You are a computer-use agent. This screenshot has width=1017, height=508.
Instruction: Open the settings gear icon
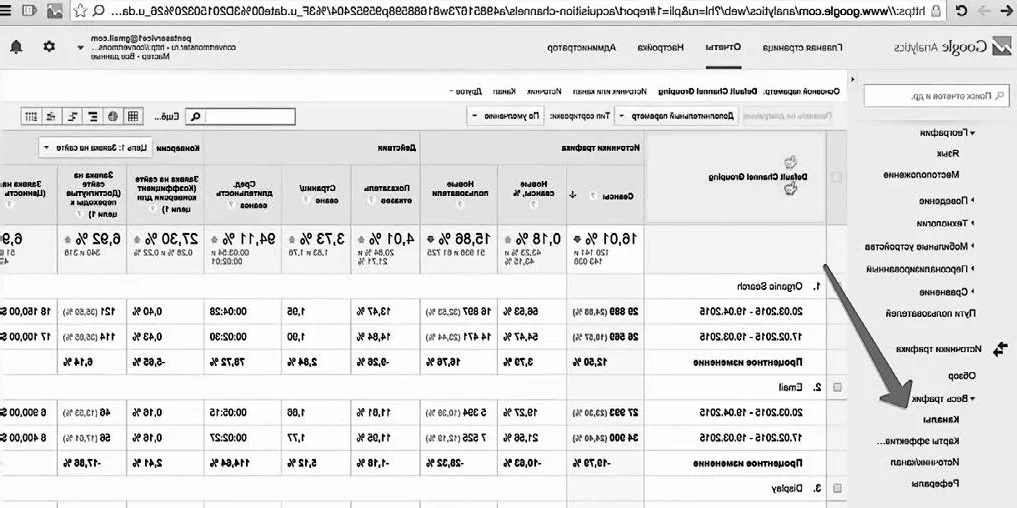coord(50,47)
